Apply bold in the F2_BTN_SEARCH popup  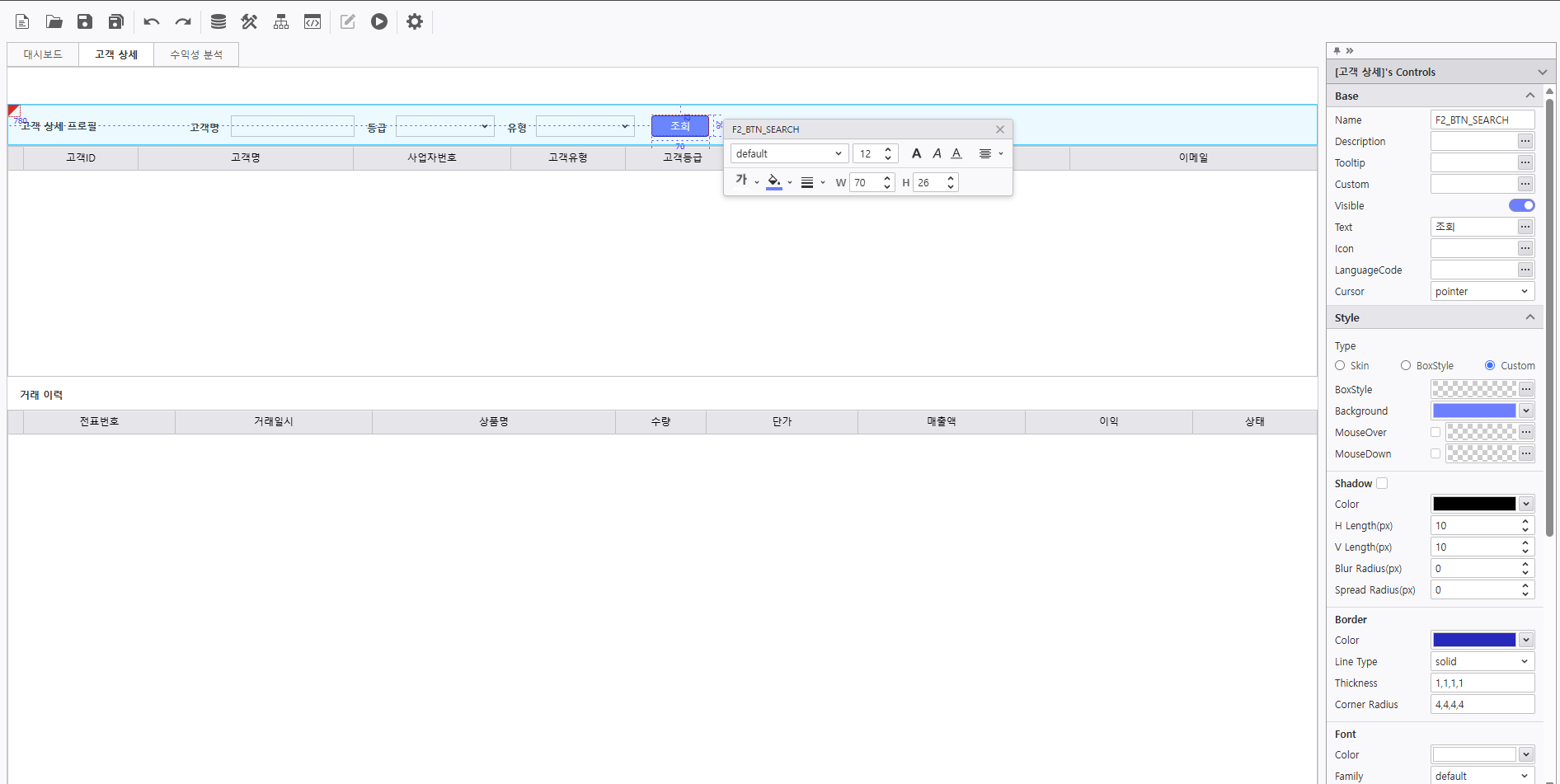(x=916, y=153)
